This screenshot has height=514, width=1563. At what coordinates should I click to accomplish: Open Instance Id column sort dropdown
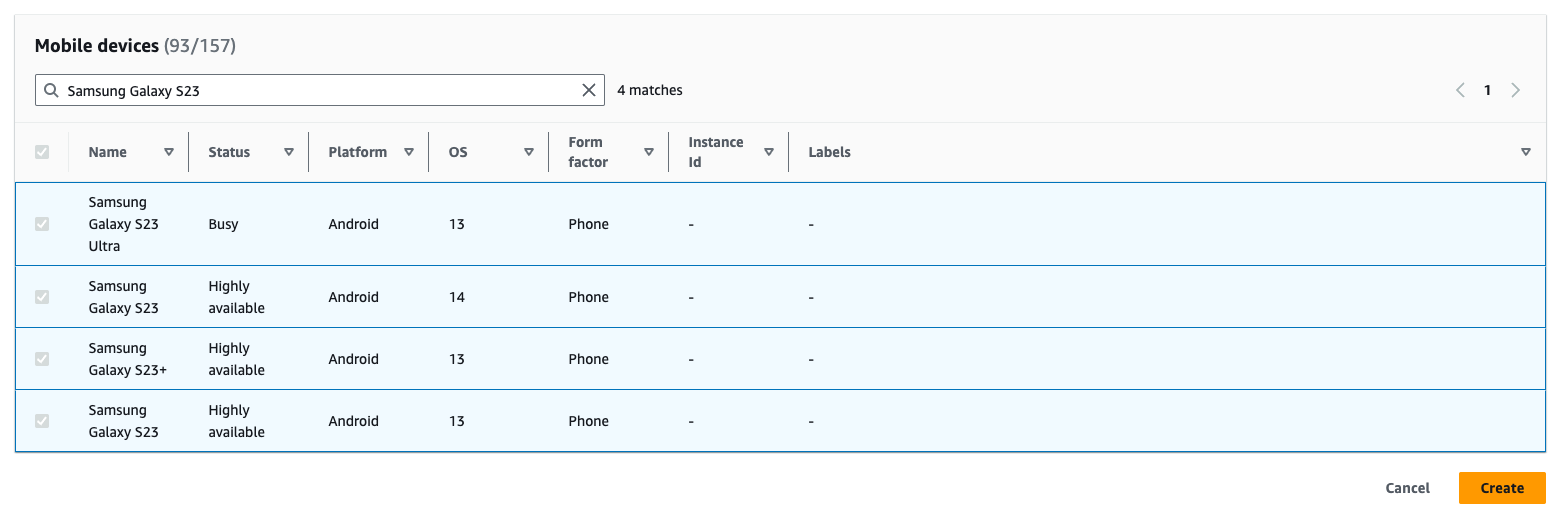pos(769,152)
